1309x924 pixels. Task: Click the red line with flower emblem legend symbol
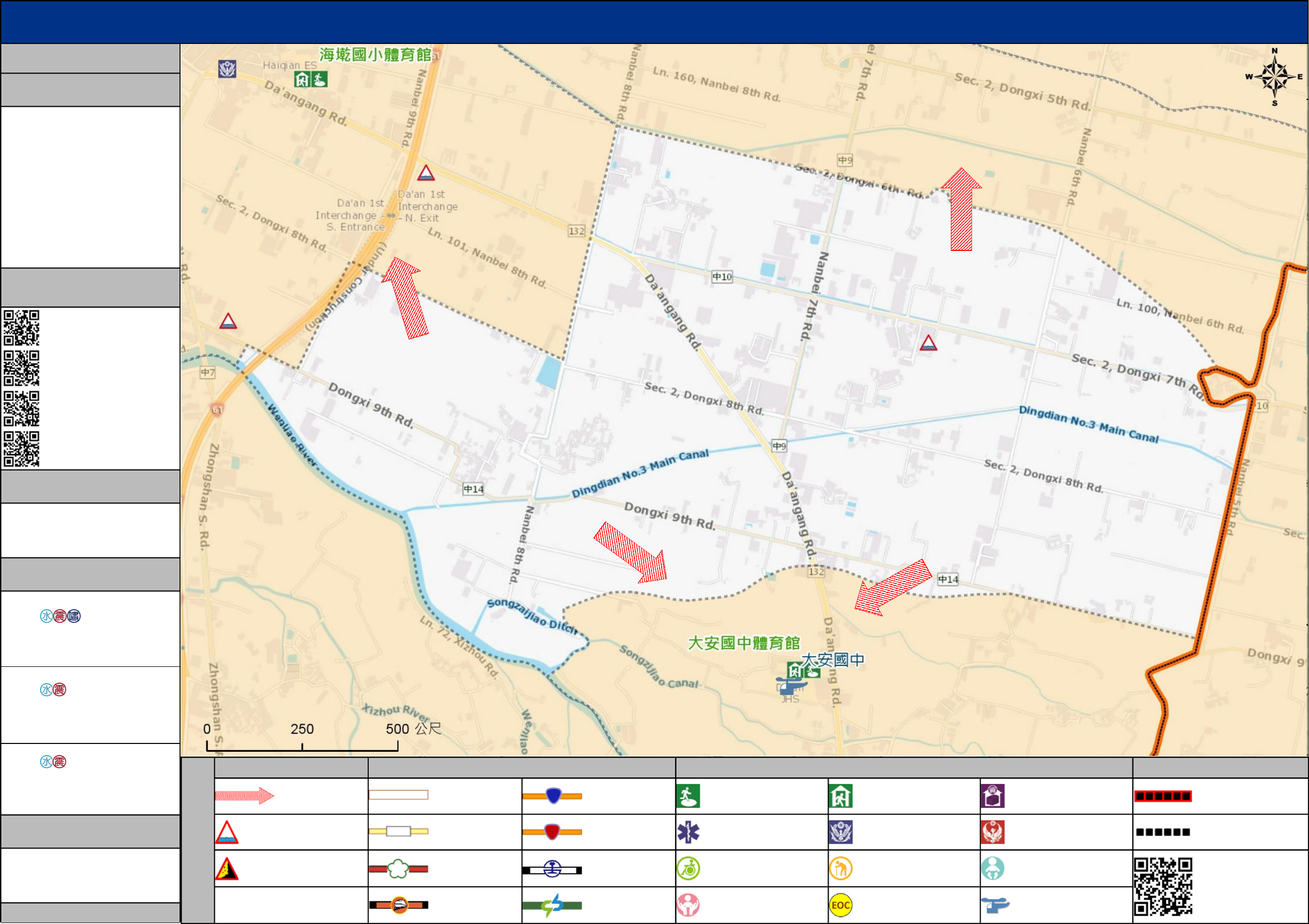tap(398, 869)
